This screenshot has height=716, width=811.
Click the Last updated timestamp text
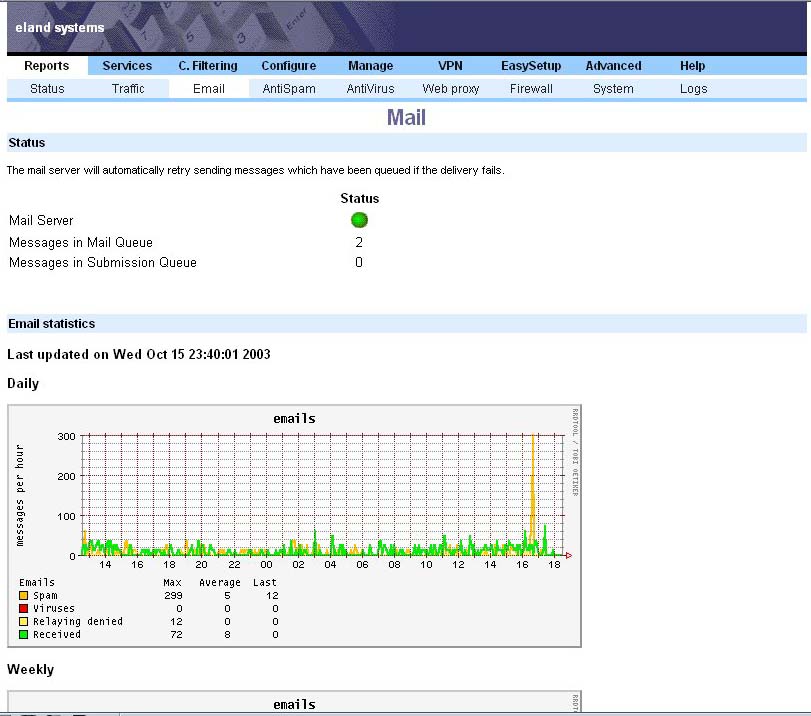coord(139,354)
